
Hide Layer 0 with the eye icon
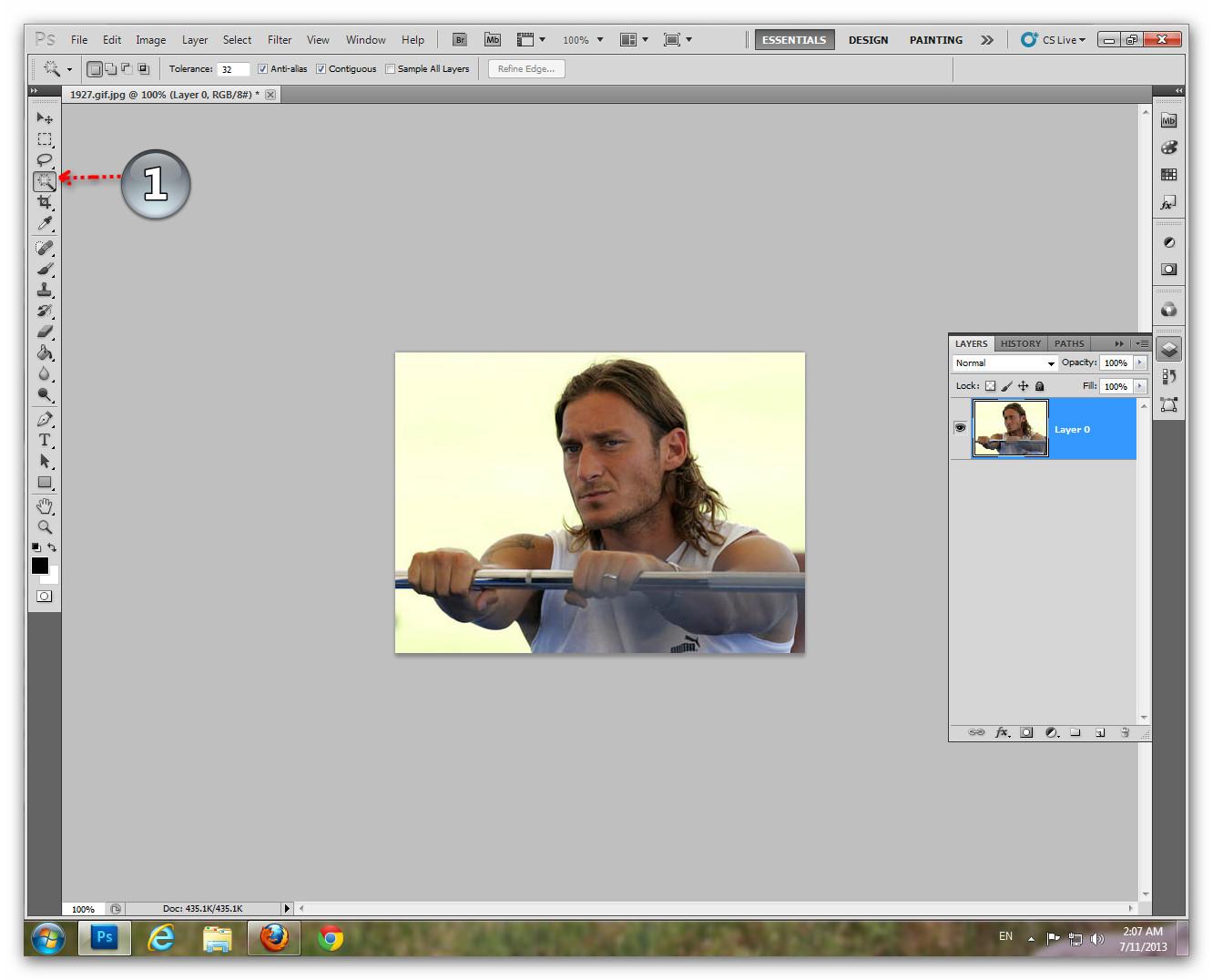click(x=960, y=428)
